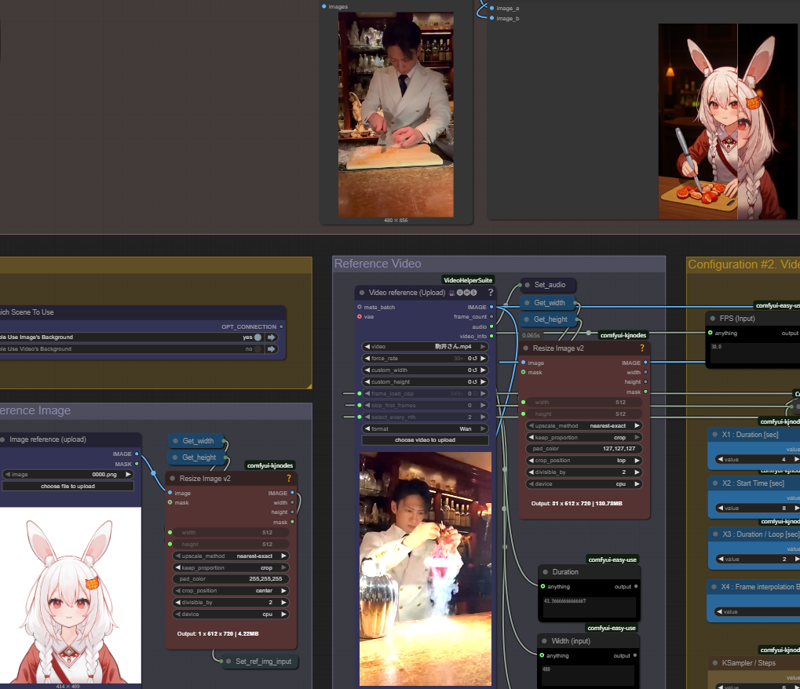The image size is (800, 689).
Task: Open upscale_method dropdown in Reference Image group
Action: pyautogui.click(x=231, y=556)
